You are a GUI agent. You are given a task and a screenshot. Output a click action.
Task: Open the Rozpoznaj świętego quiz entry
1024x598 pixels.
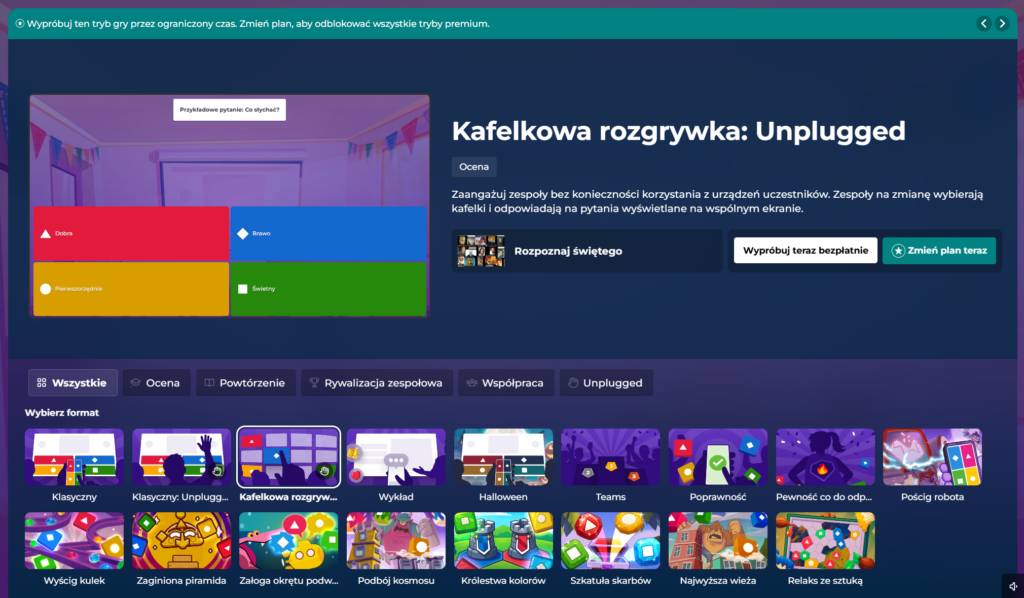(x=587, y=251)
